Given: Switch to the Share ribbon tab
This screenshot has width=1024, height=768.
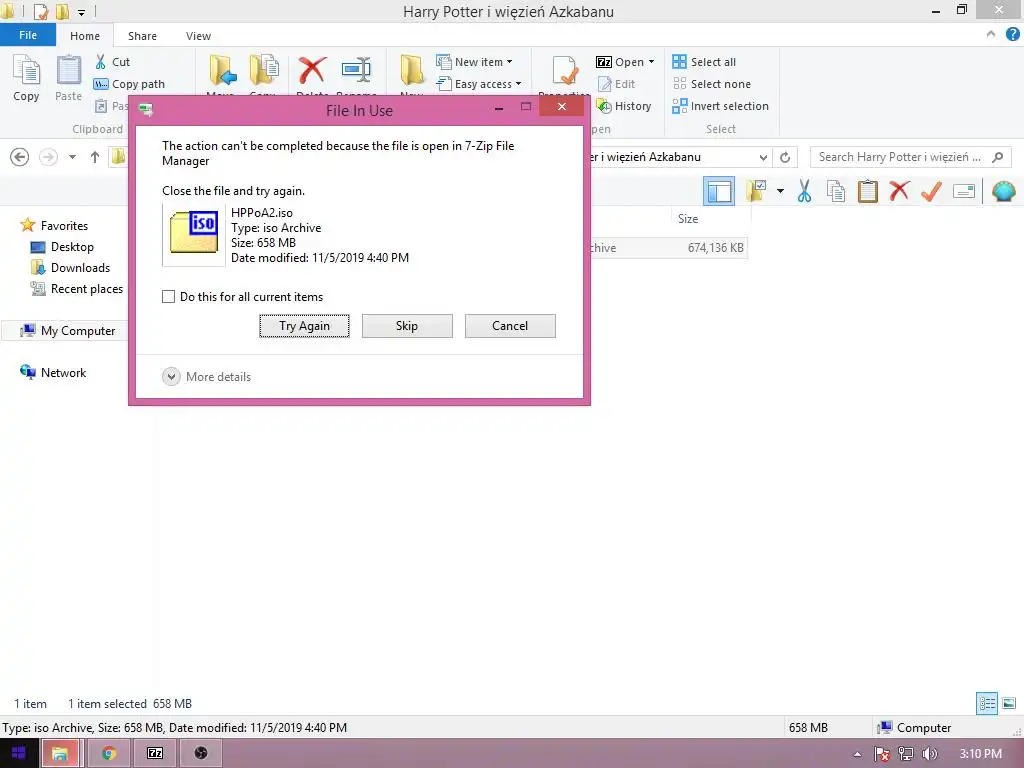Looking at the screenshot, I should point(142,36).
